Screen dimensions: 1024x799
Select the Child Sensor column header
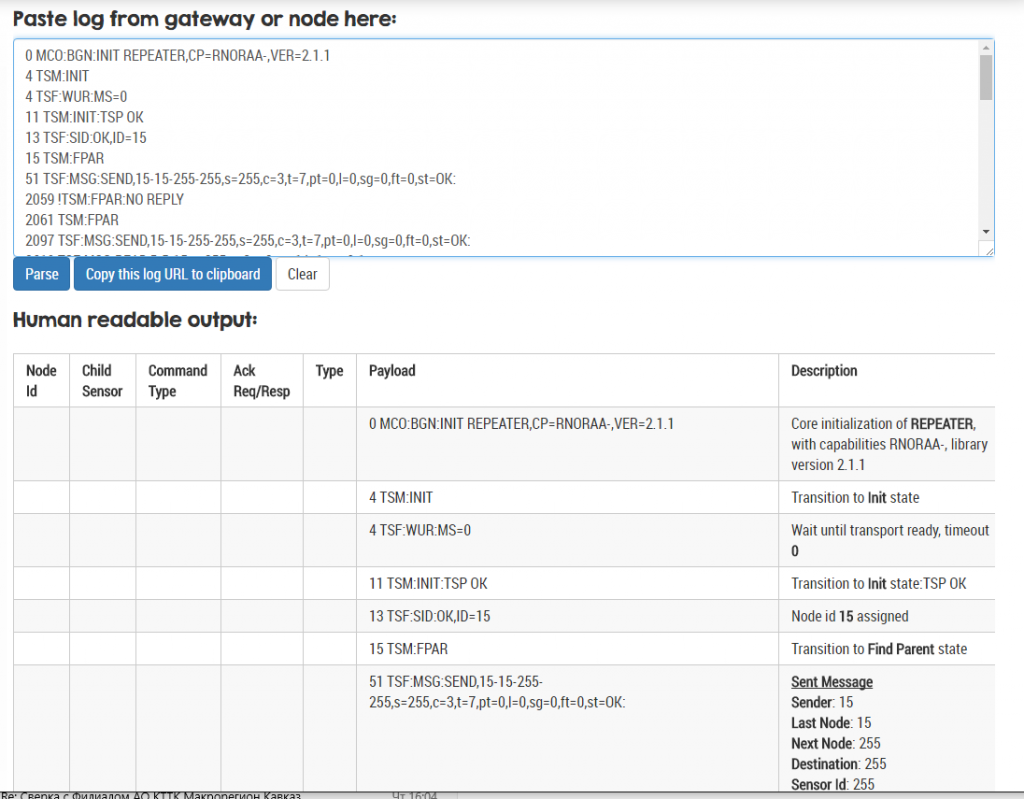102,381
